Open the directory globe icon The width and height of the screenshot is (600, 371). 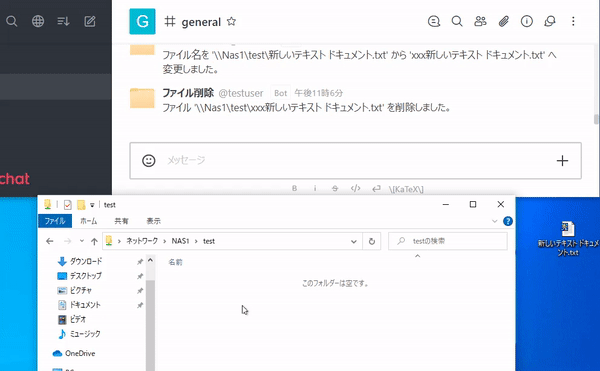[x=38, y=21]
